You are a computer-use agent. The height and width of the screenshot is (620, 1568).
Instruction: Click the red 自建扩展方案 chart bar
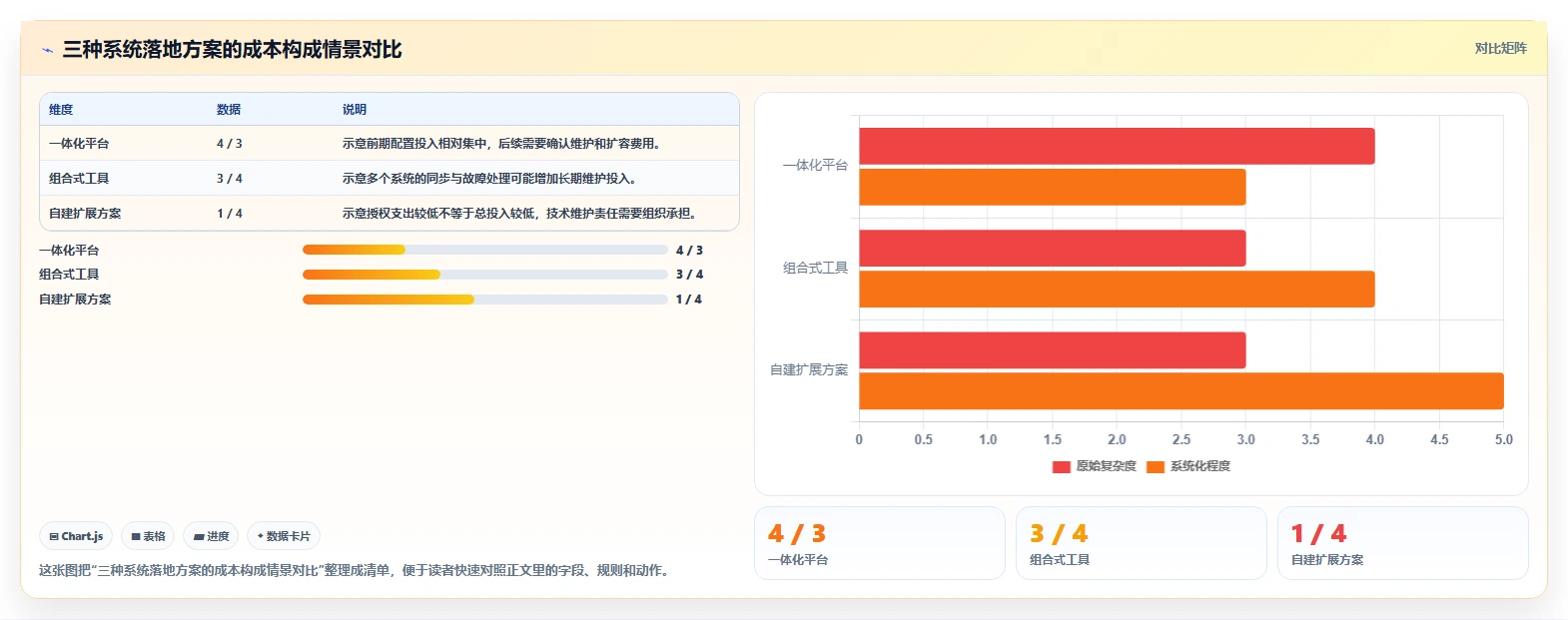tap(1053, 350)
